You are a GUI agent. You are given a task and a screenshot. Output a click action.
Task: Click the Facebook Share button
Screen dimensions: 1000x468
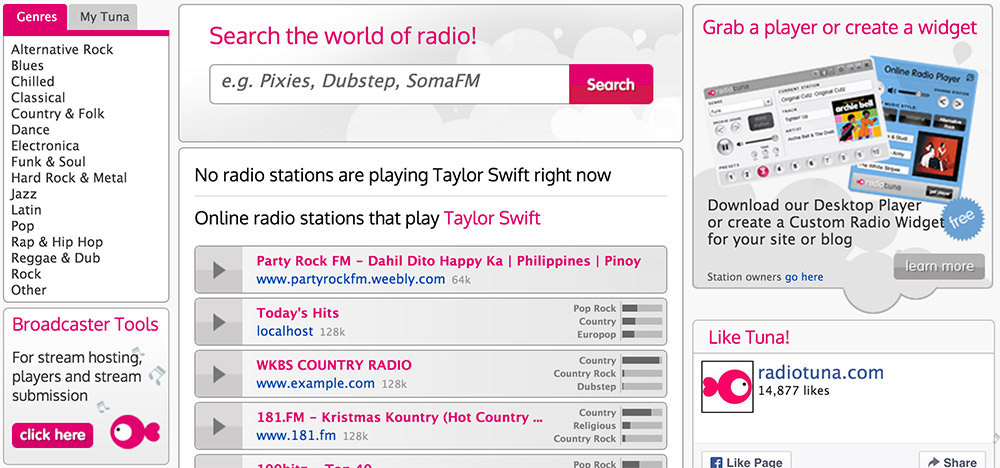(x=953, y=462)
